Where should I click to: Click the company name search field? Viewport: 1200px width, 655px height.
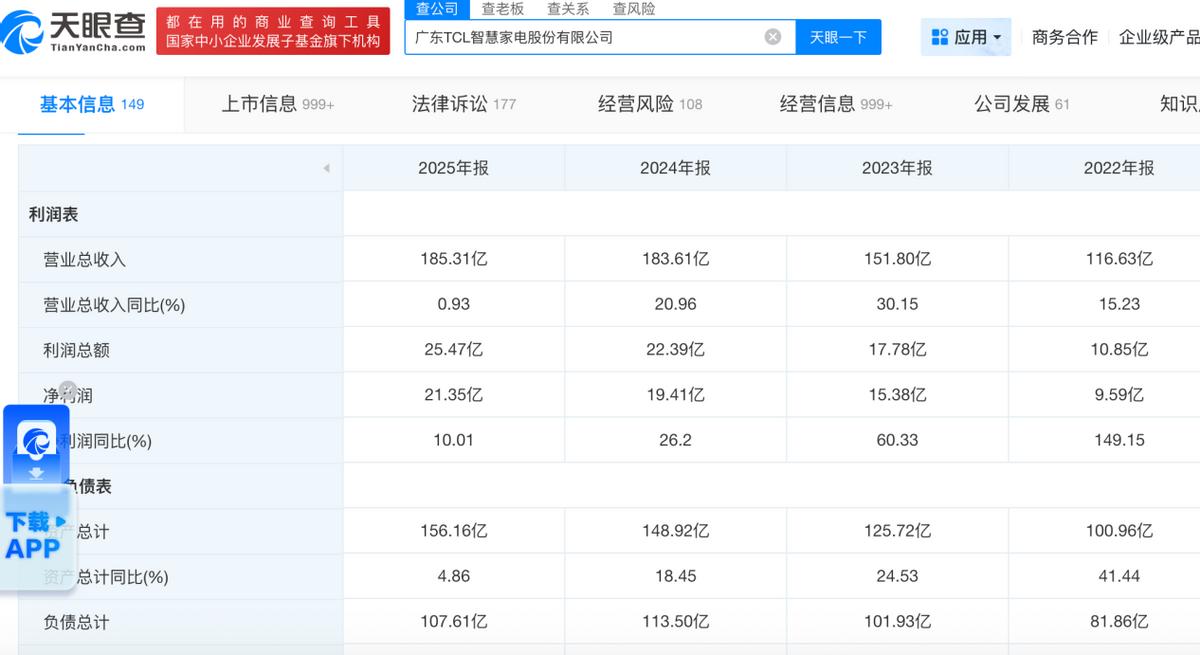[584, 37]
